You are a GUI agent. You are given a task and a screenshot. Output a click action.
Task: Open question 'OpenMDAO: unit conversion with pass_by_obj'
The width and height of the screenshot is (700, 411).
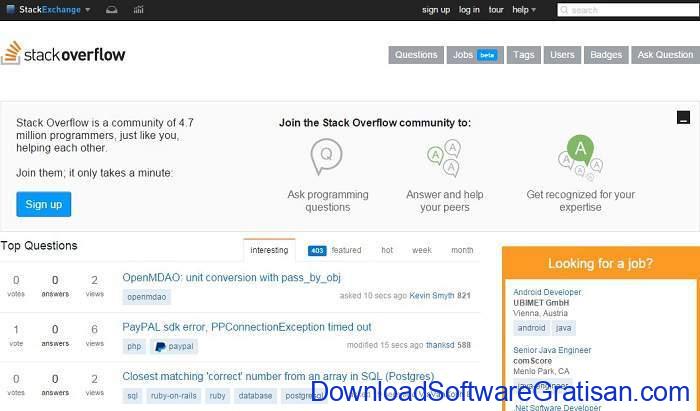point(231,278)
